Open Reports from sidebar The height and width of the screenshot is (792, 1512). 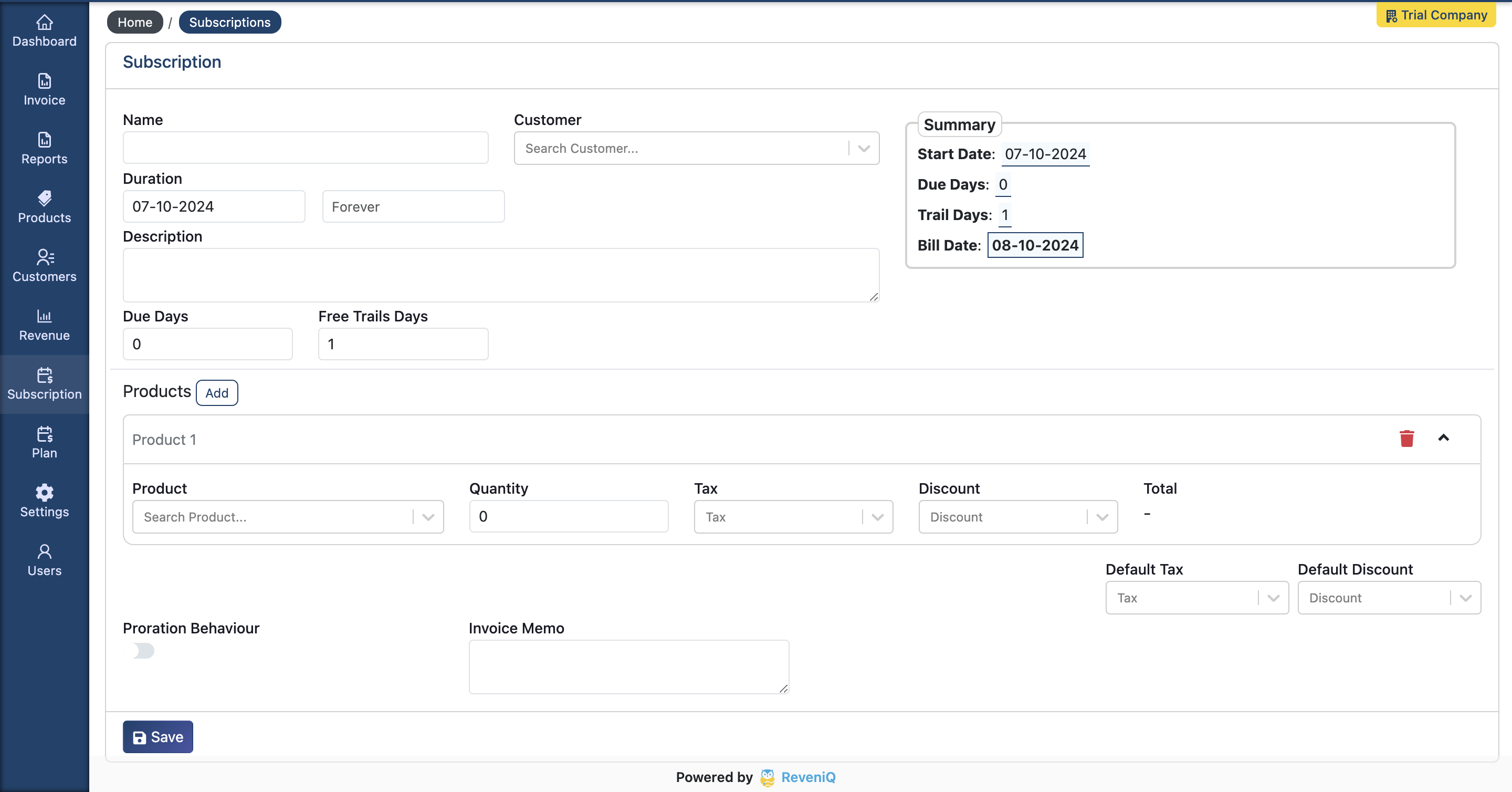[44, 149]
